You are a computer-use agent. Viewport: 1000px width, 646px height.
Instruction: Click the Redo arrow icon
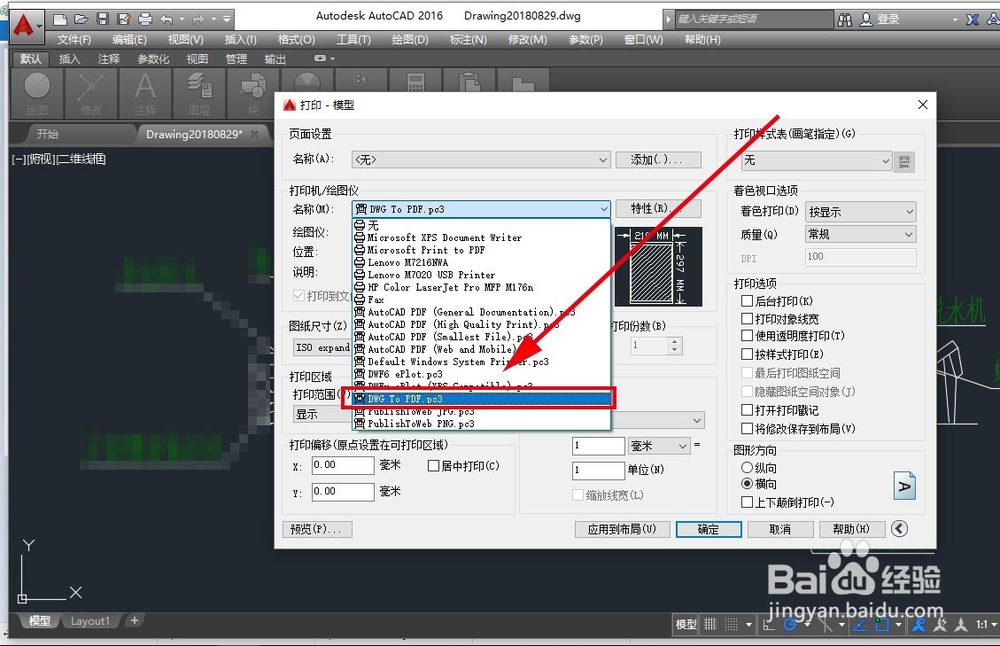coord(198,19)
